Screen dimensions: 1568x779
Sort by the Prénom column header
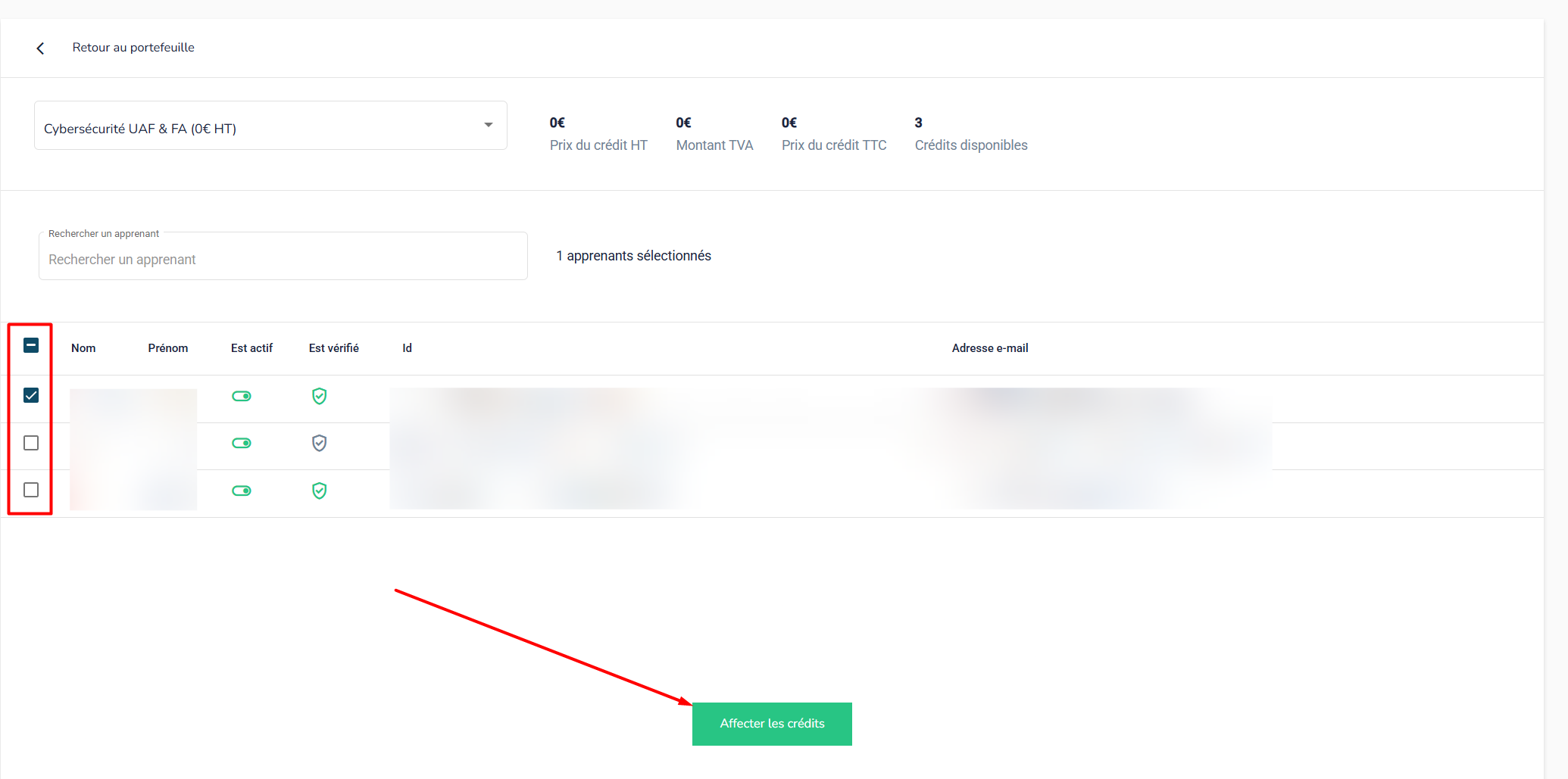[x=167, y=348]
